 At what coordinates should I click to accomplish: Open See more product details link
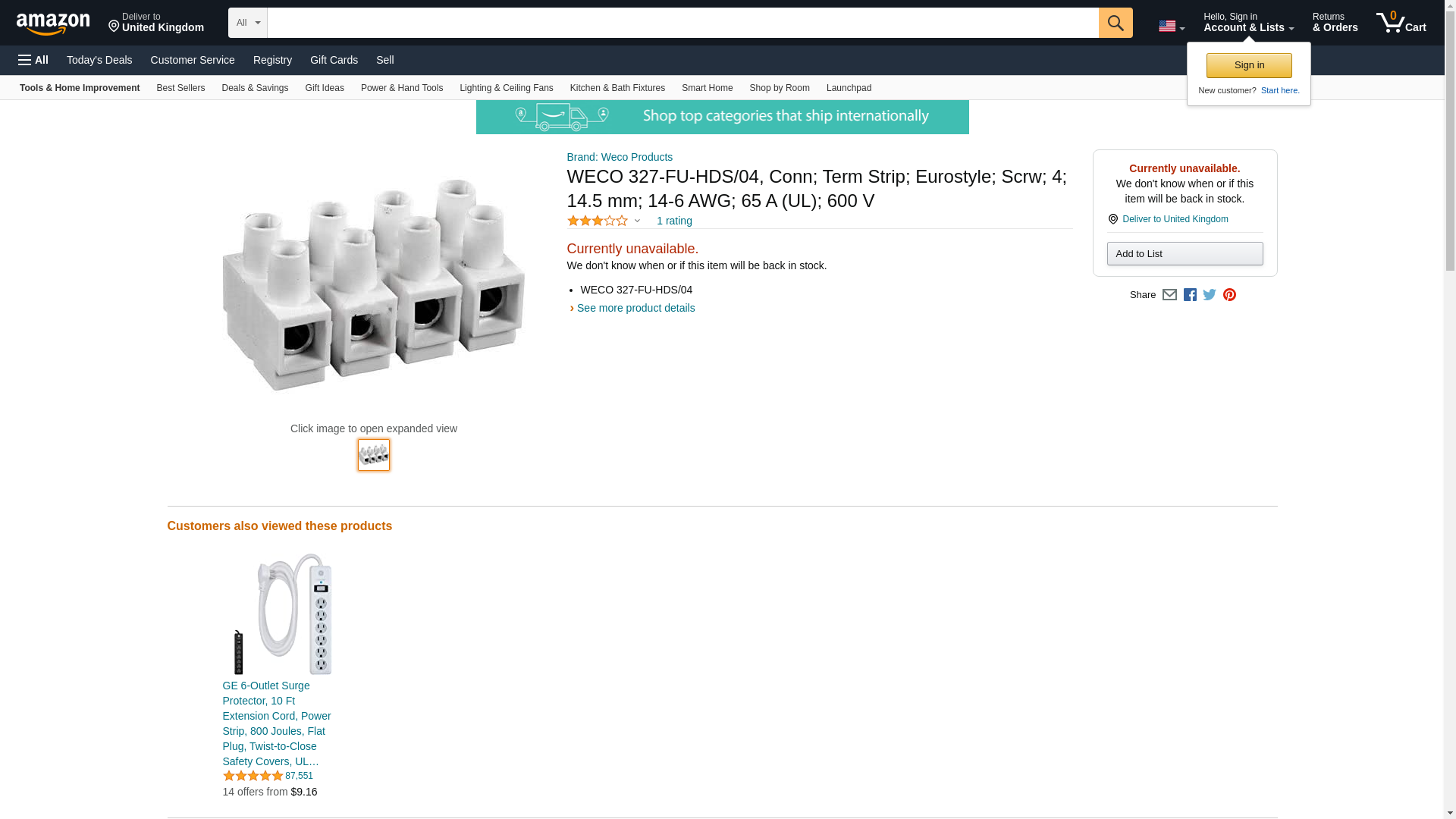click(635, 308)
